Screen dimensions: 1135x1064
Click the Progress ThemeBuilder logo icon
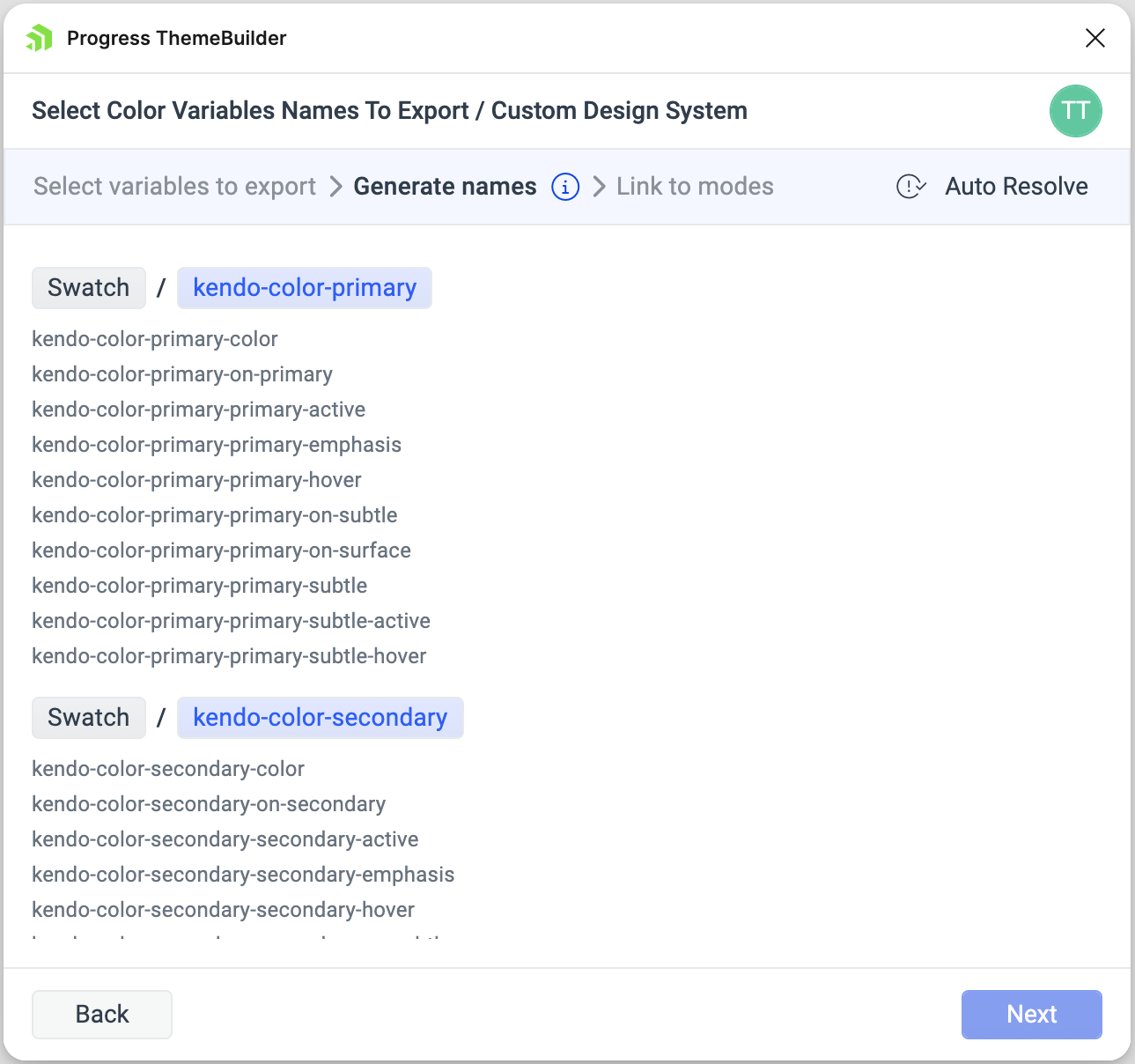(x=38, y=38)
